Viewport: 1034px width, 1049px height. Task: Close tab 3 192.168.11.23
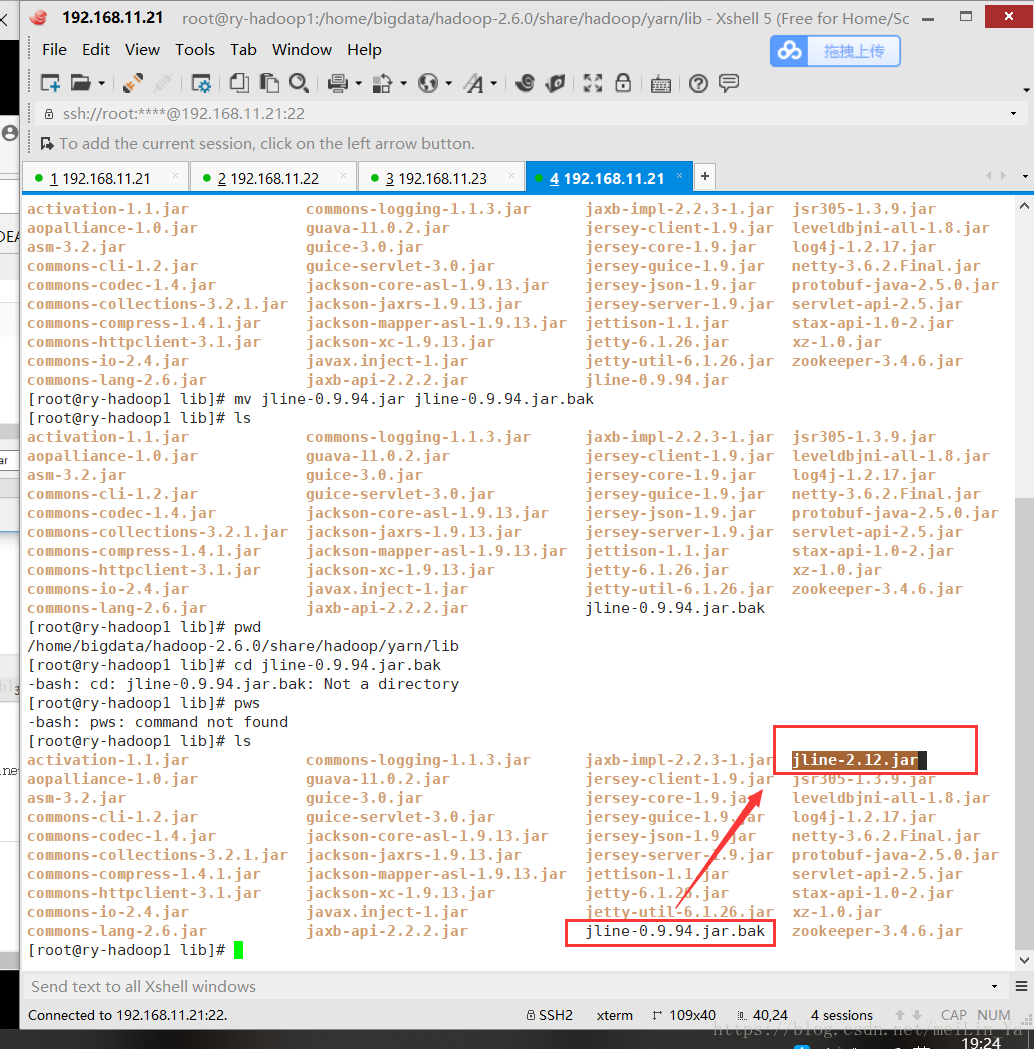(x=511, y=176)
